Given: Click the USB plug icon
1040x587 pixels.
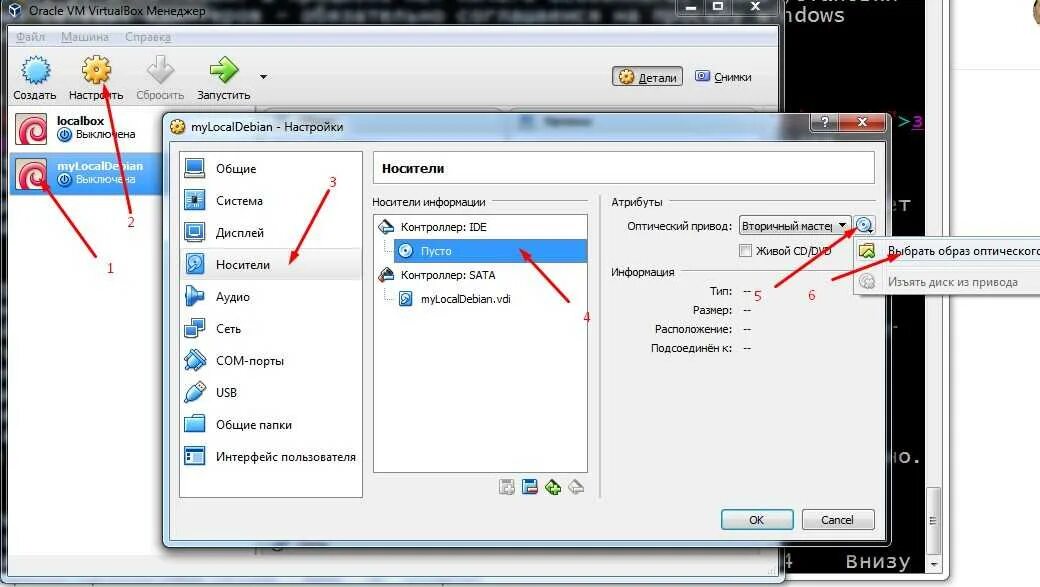Looking at the screenshot, I should [194, 391].
